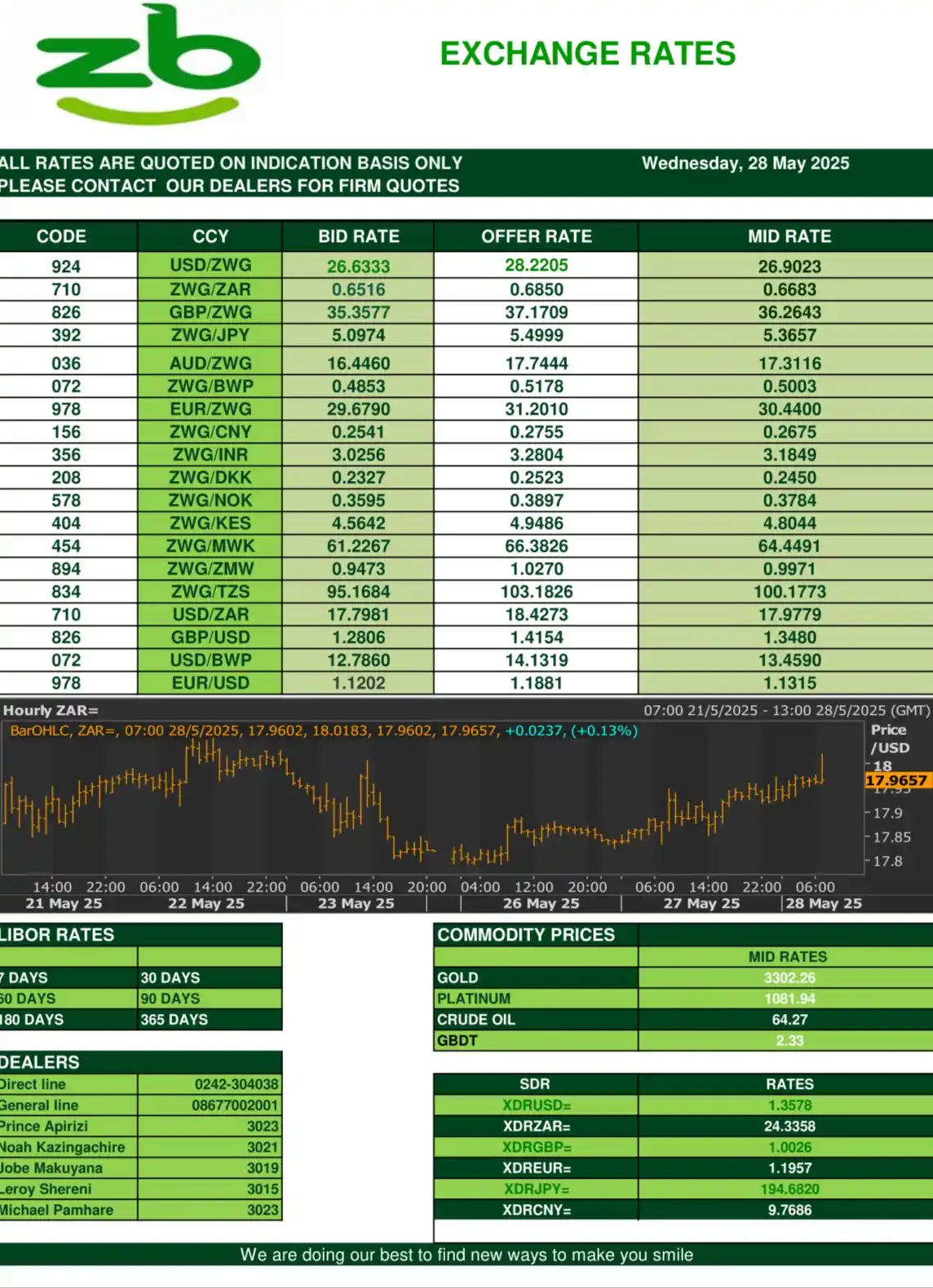Click the offer rate 66.3826
The height and width of the screenshot is (1288, 933).
pos(536,545)
